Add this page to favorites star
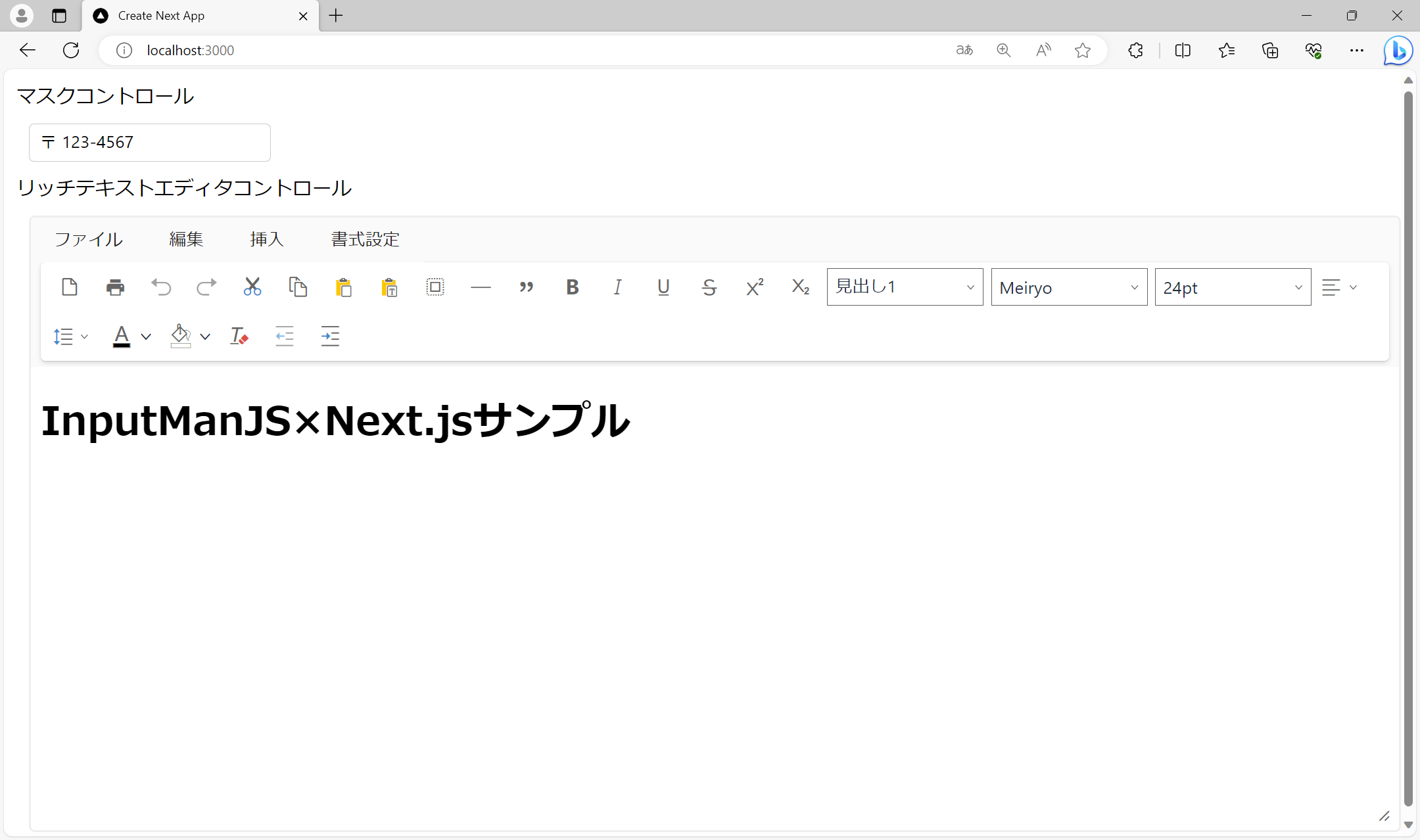The height and width of the screenshot is (840, 1420). 1083,50
